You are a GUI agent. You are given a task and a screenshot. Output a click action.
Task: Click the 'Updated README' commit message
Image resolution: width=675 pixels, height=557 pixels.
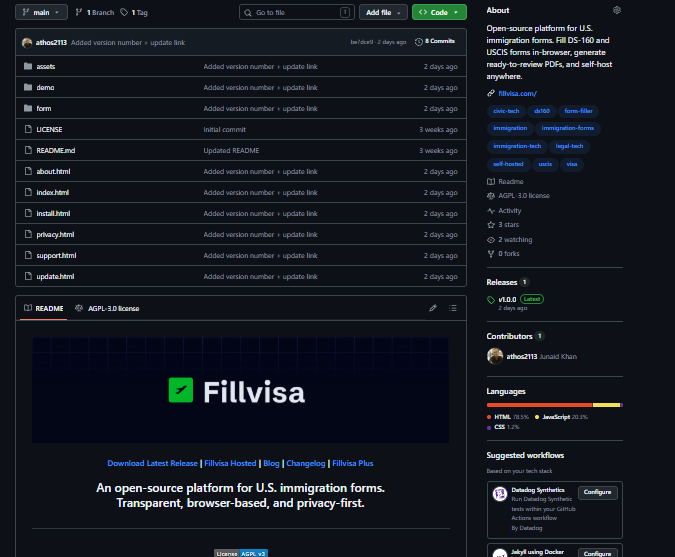231,151
